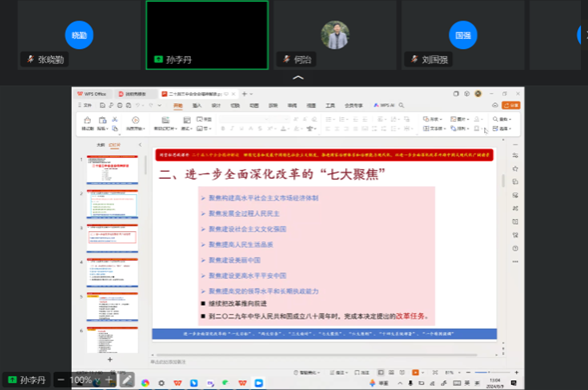Open the 81% zoom level dropdown
This screenshot has height=390, width=588.
(x=459, y=372)
